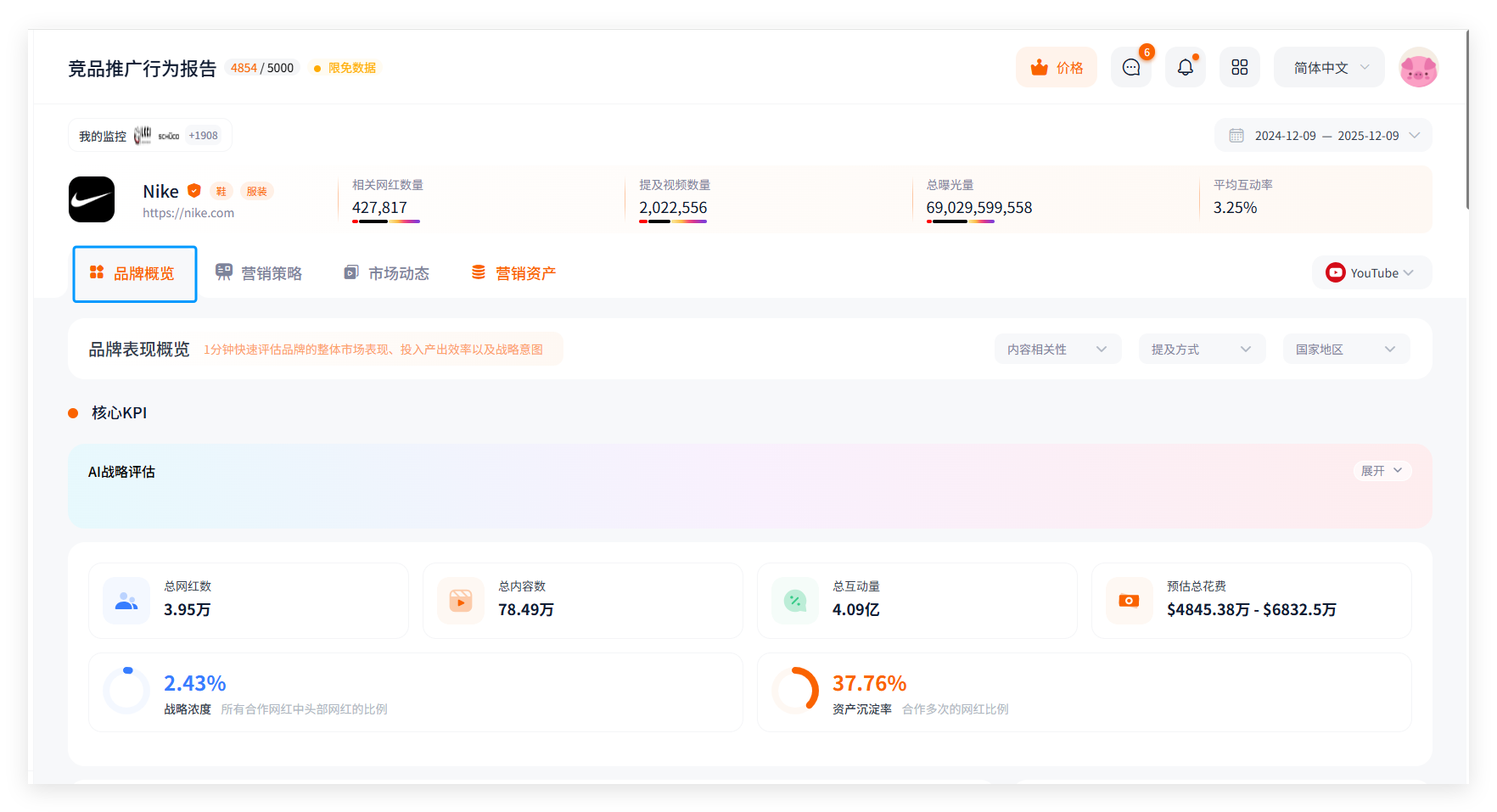Open the nike.com website link
The width and height of the screenshot is (1497, 812).
click(x=188, y=213)
